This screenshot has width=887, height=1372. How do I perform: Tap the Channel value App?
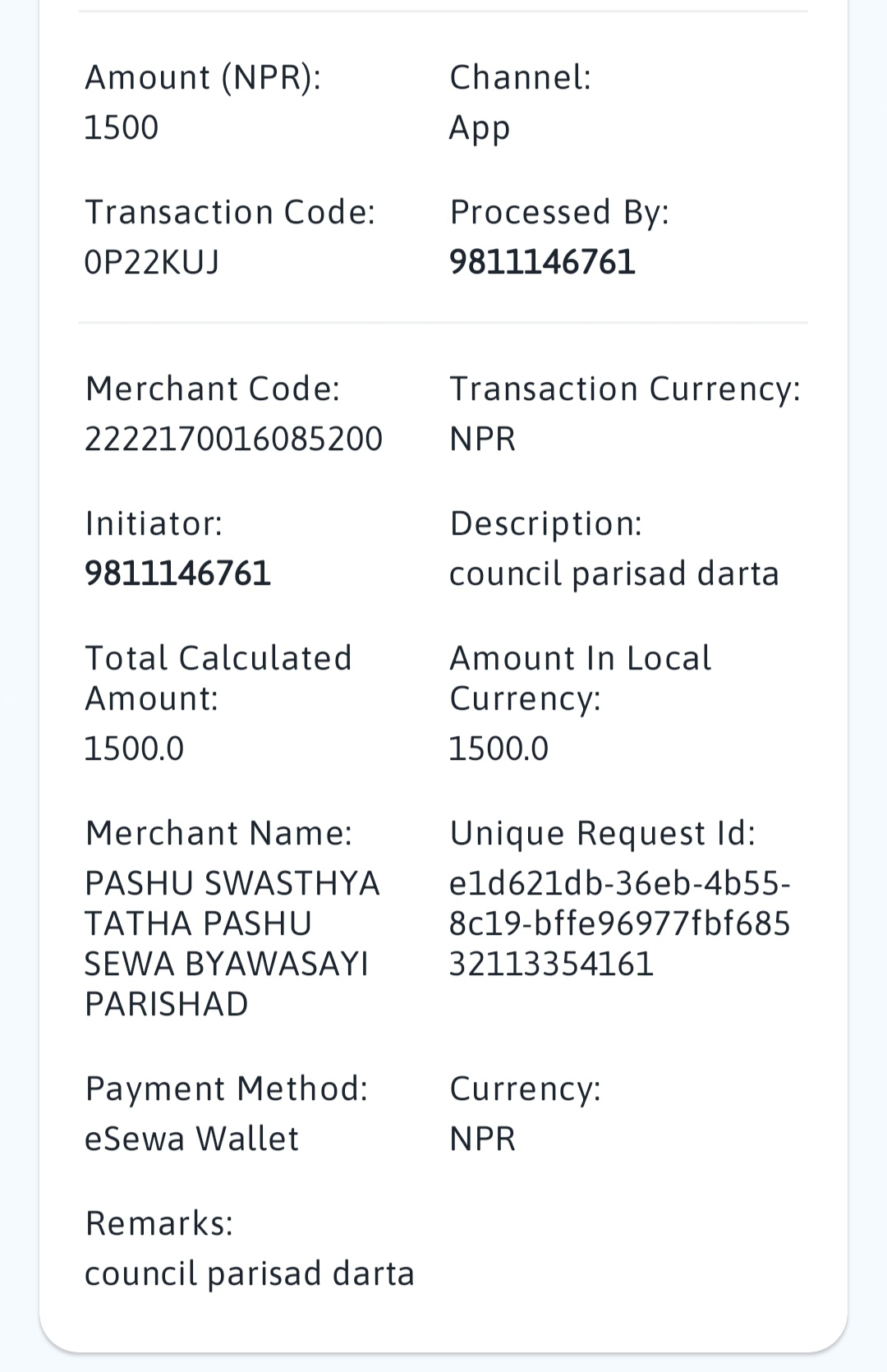point(480,129)
